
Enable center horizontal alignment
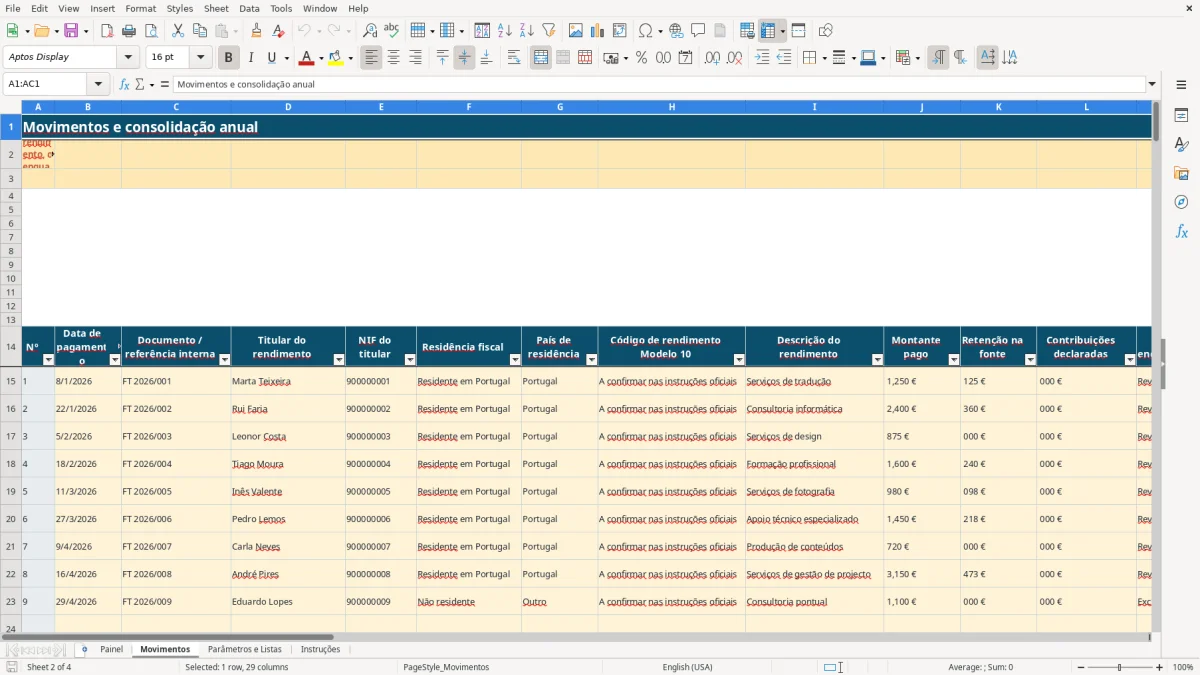(394, 58)
